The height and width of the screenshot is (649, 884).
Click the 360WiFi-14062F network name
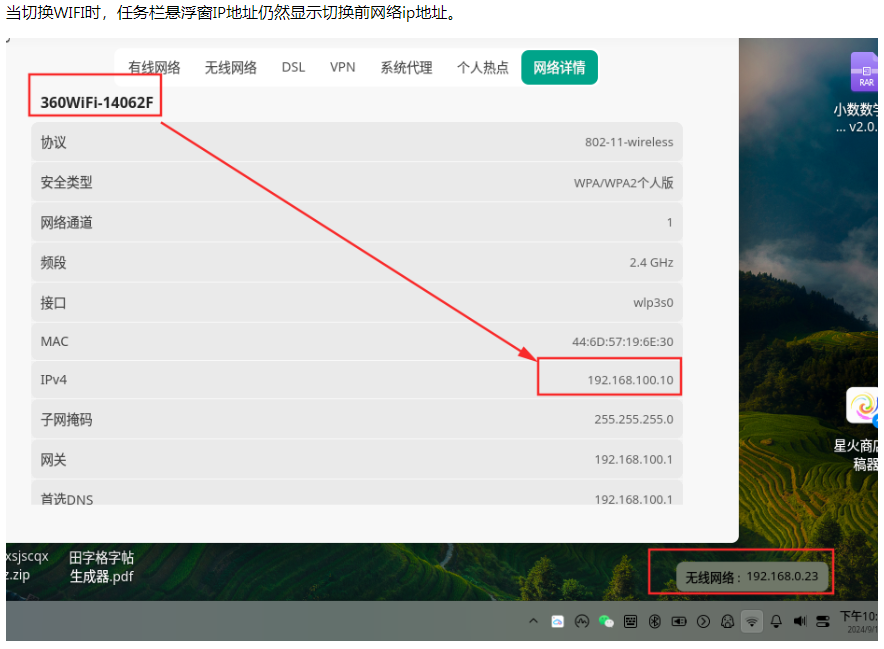pos(96,103)
